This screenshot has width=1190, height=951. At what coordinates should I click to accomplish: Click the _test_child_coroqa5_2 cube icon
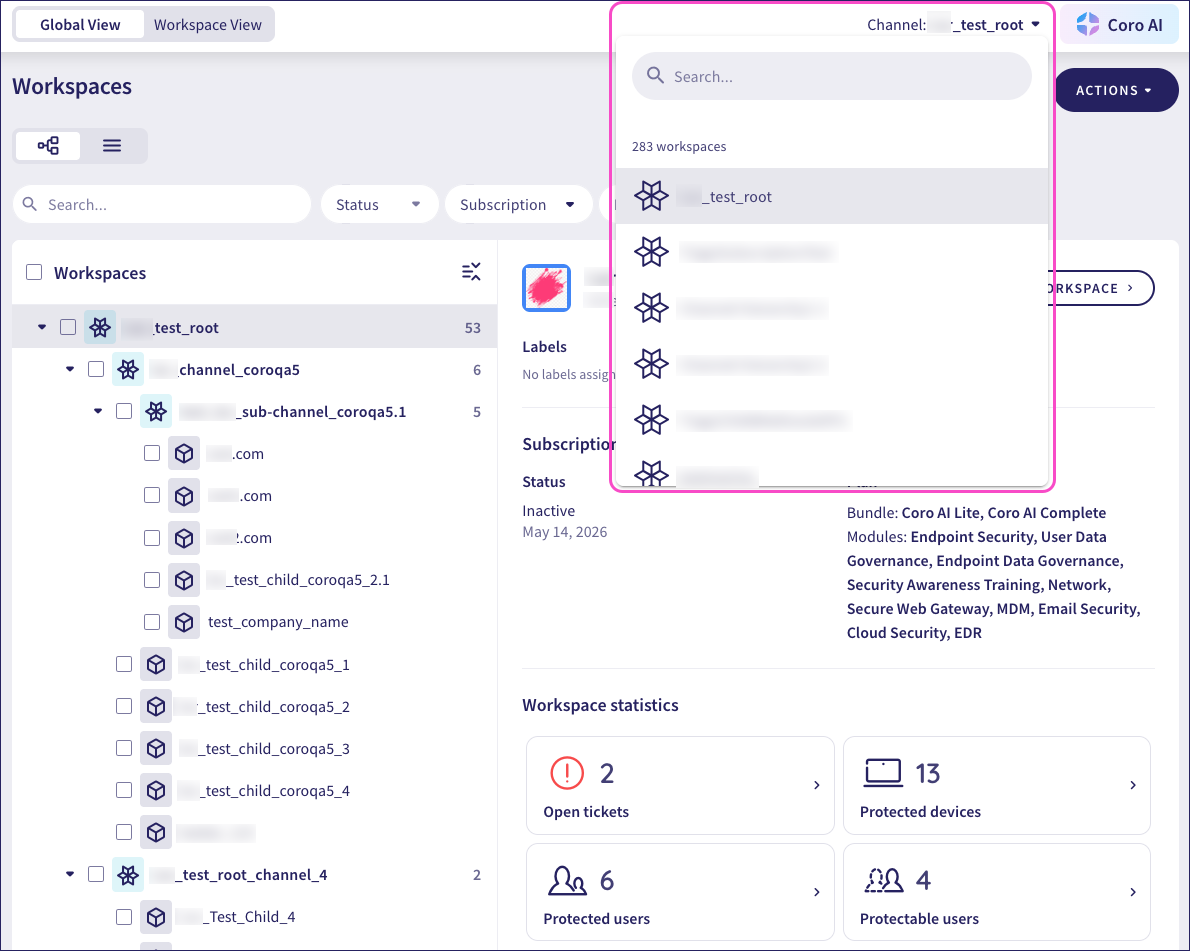pyautogui.click(x=156, y=707)
